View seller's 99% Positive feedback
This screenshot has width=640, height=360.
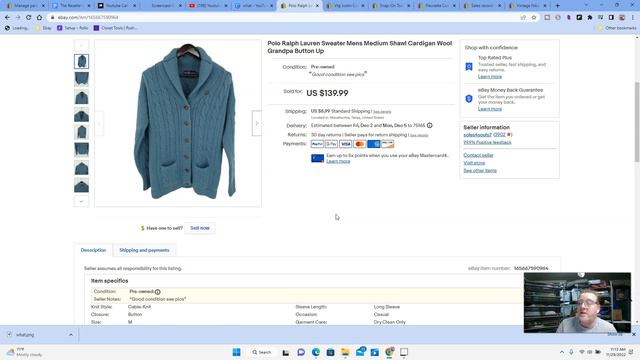[487, 142]
